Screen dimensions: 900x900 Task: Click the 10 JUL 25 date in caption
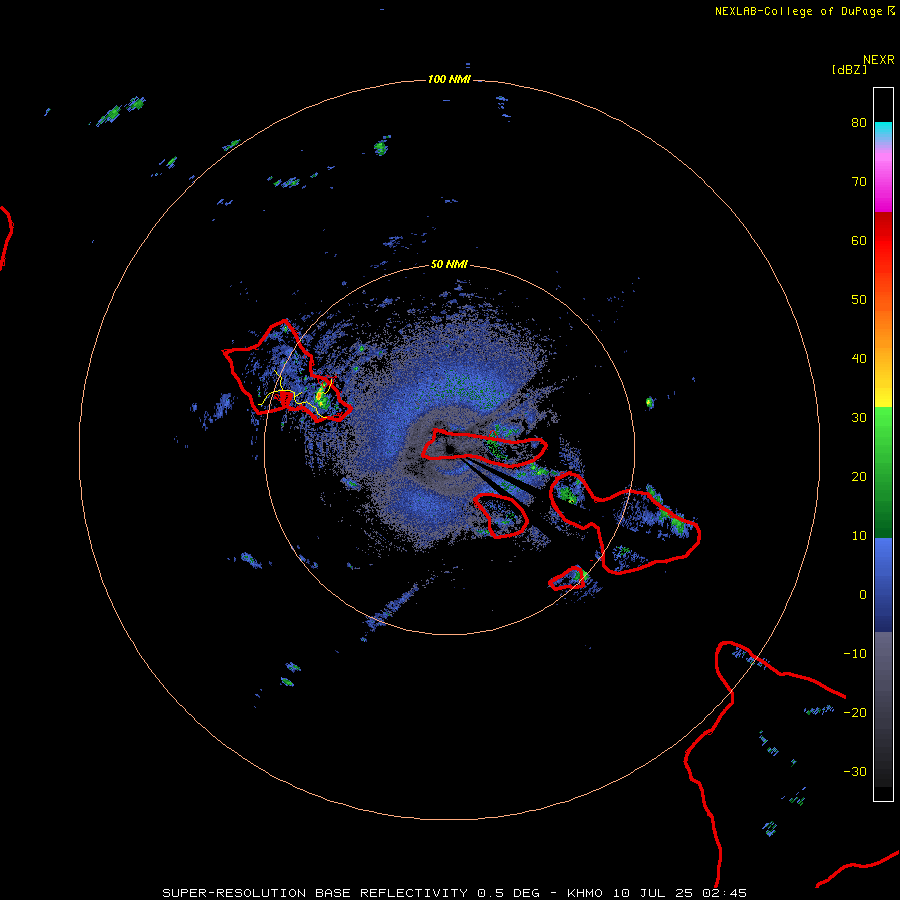coord(653,893)
